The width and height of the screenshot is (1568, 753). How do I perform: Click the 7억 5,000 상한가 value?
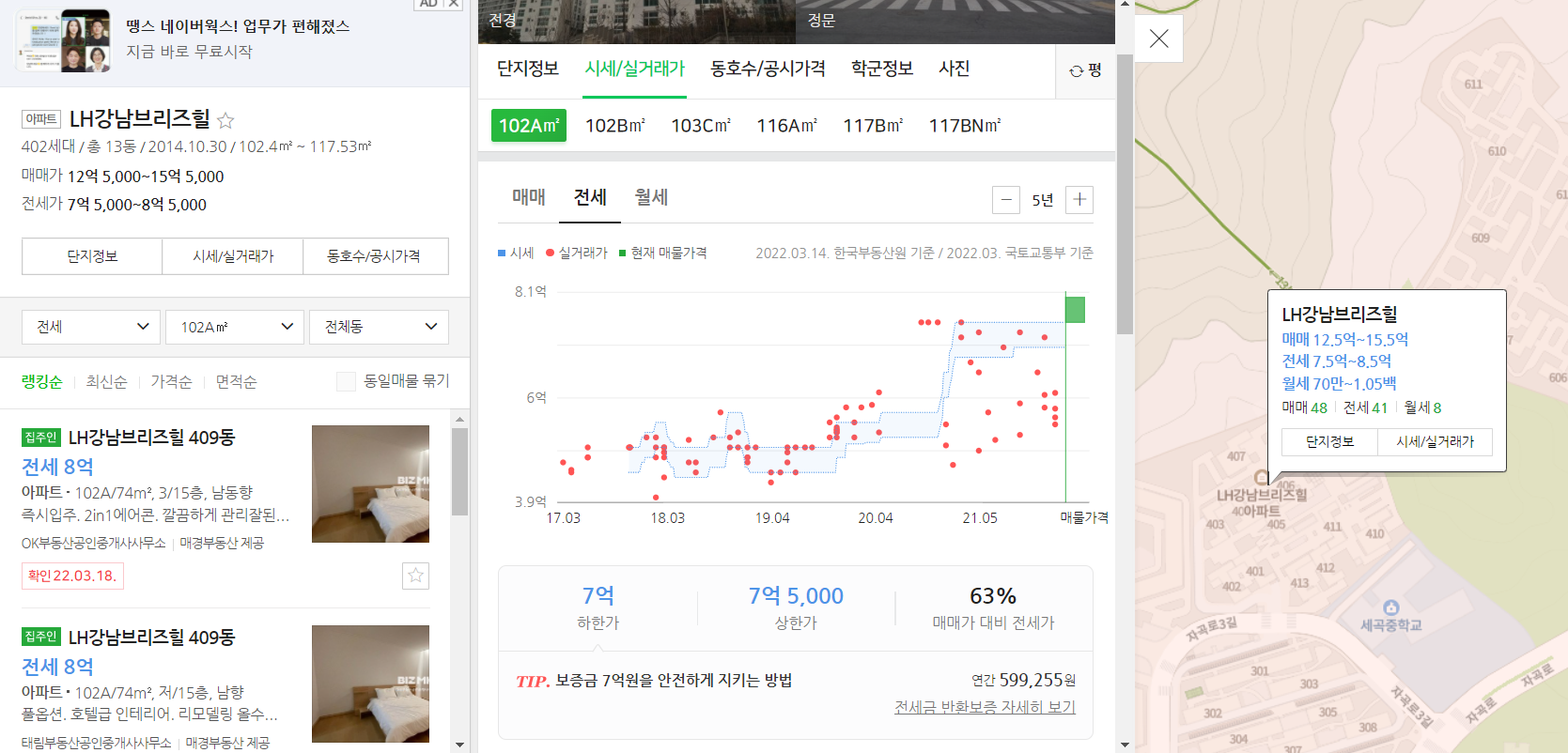click(796, 595)
